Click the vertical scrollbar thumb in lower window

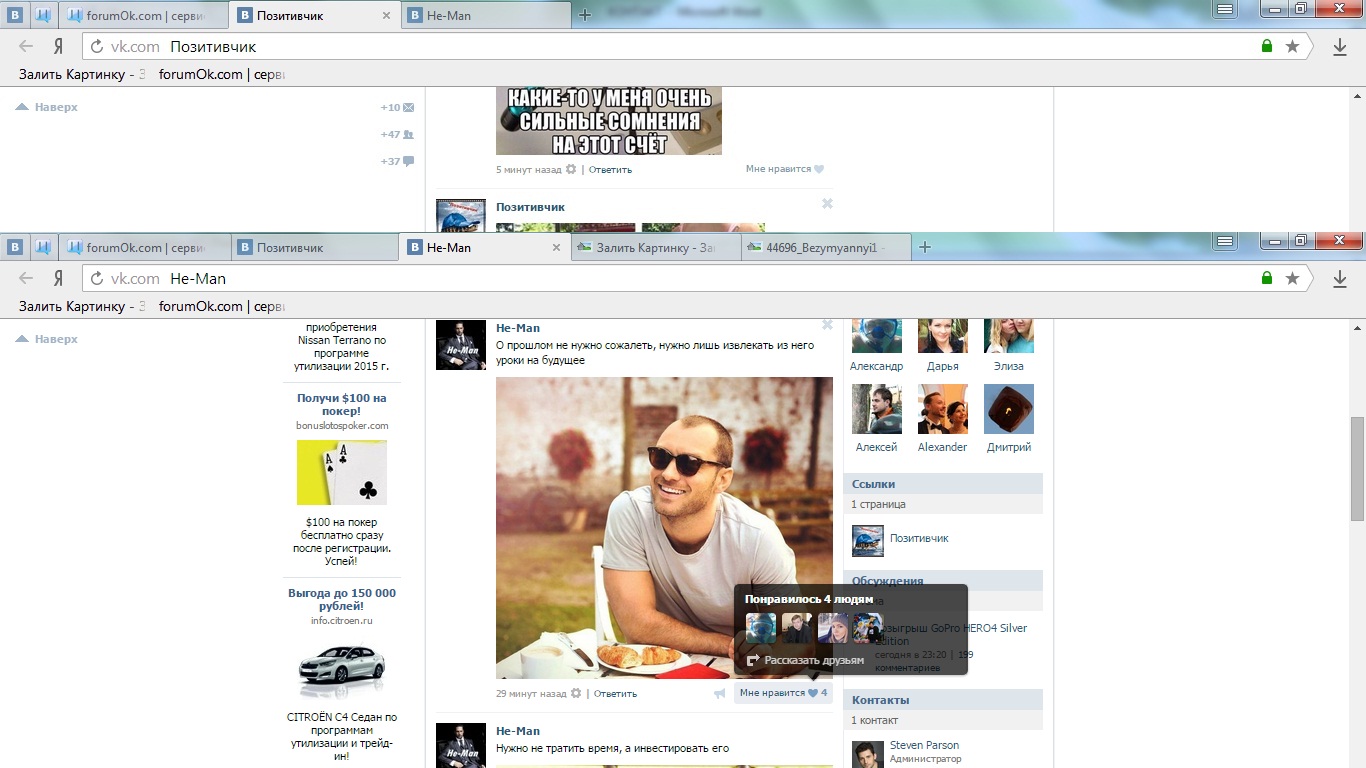pyautogui.click(x=1357, y=468)
